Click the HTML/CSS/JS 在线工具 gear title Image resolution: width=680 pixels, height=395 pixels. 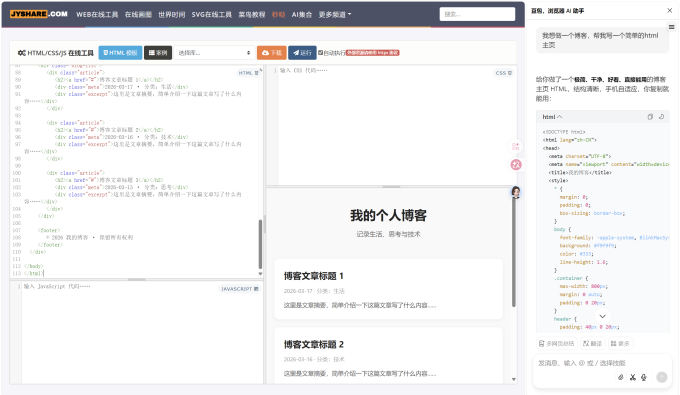coord(56,53)
